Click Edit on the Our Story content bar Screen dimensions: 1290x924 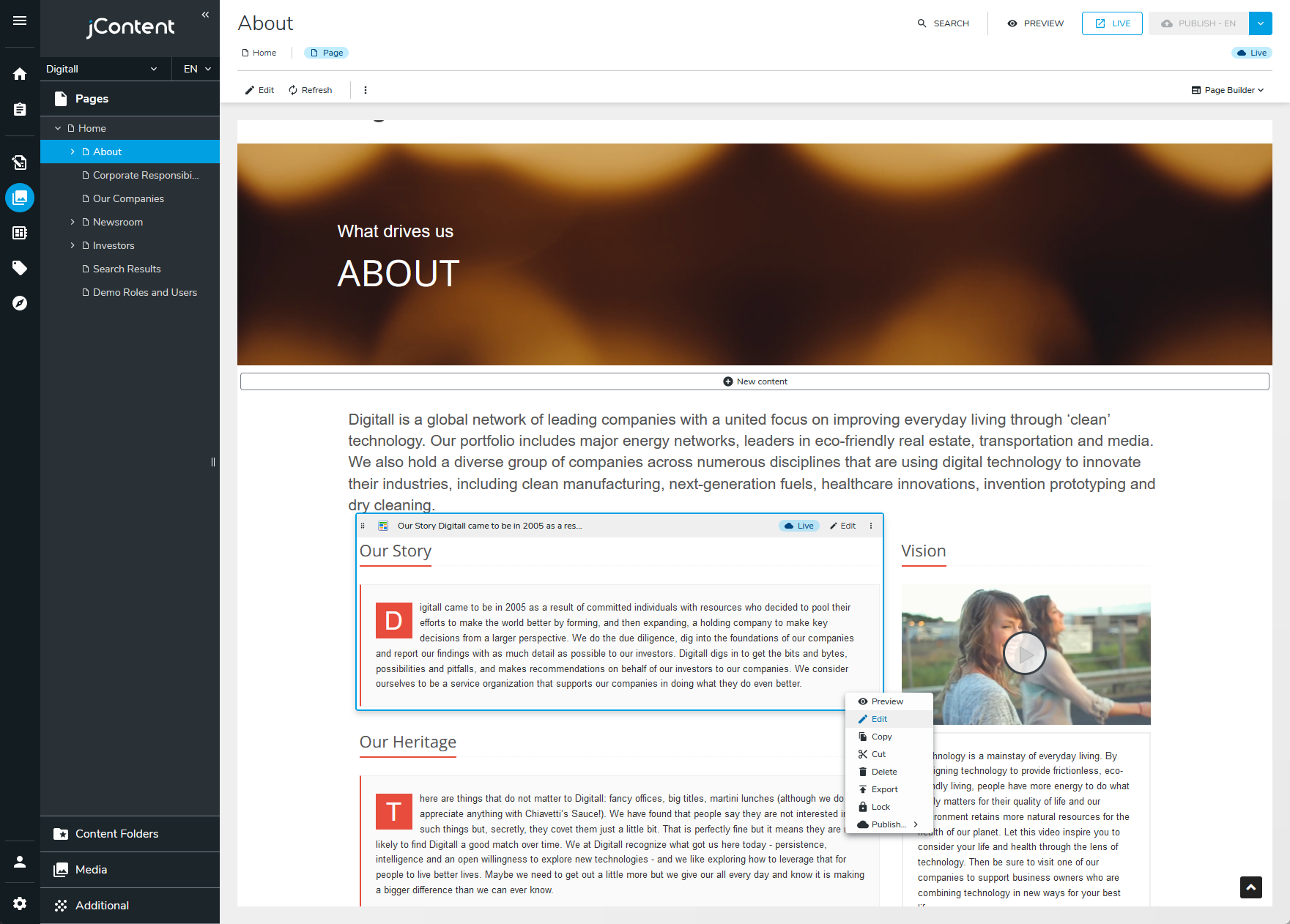click(x=842, y=526)
